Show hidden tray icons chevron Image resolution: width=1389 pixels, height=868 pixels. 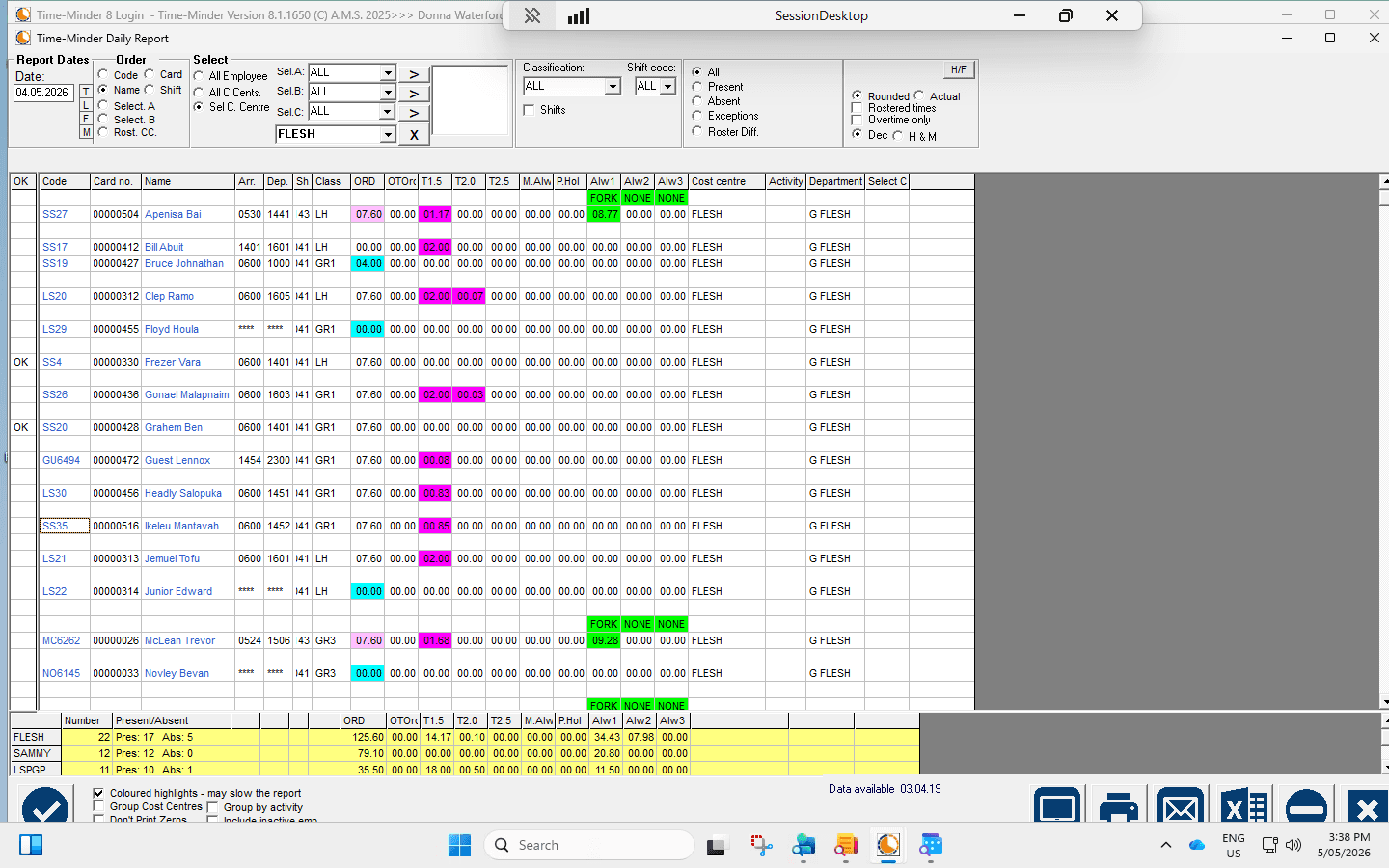(1166, 845)
